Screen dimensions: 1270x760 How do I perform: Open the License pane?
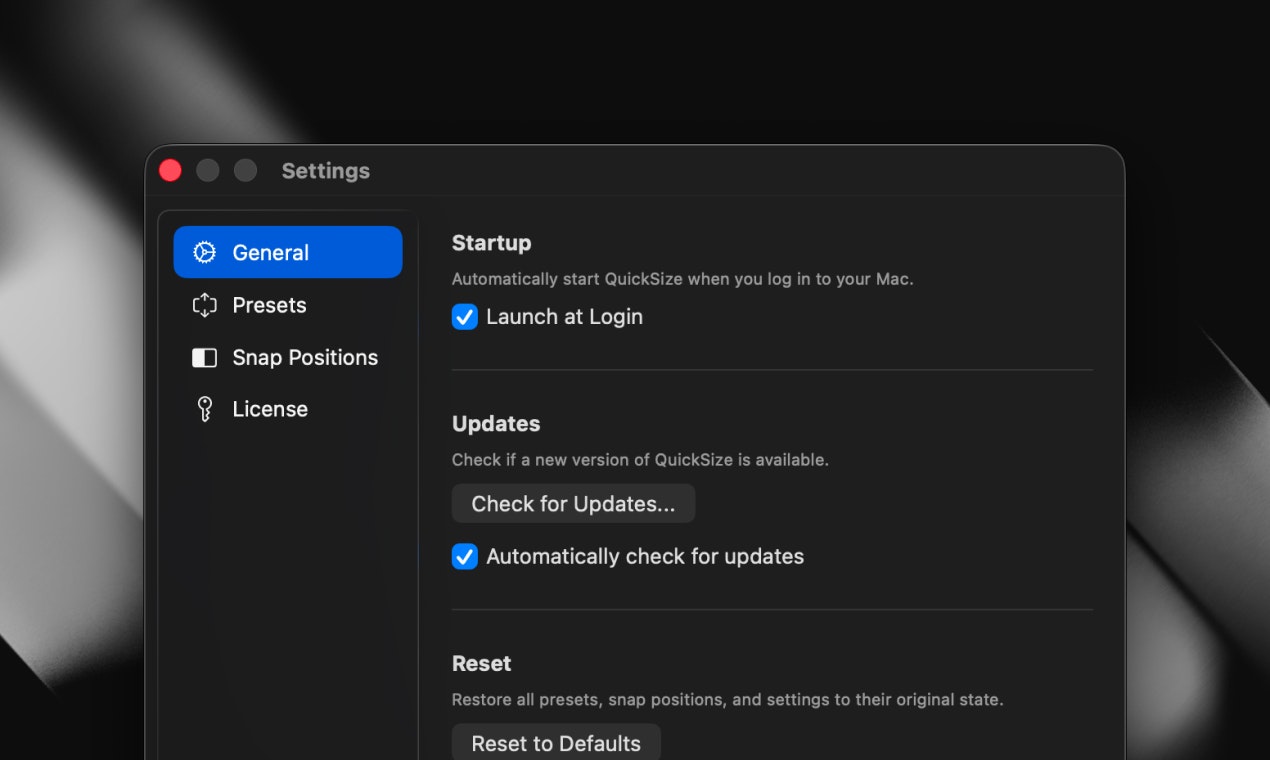pyautogui.click(x=288, y=409)
